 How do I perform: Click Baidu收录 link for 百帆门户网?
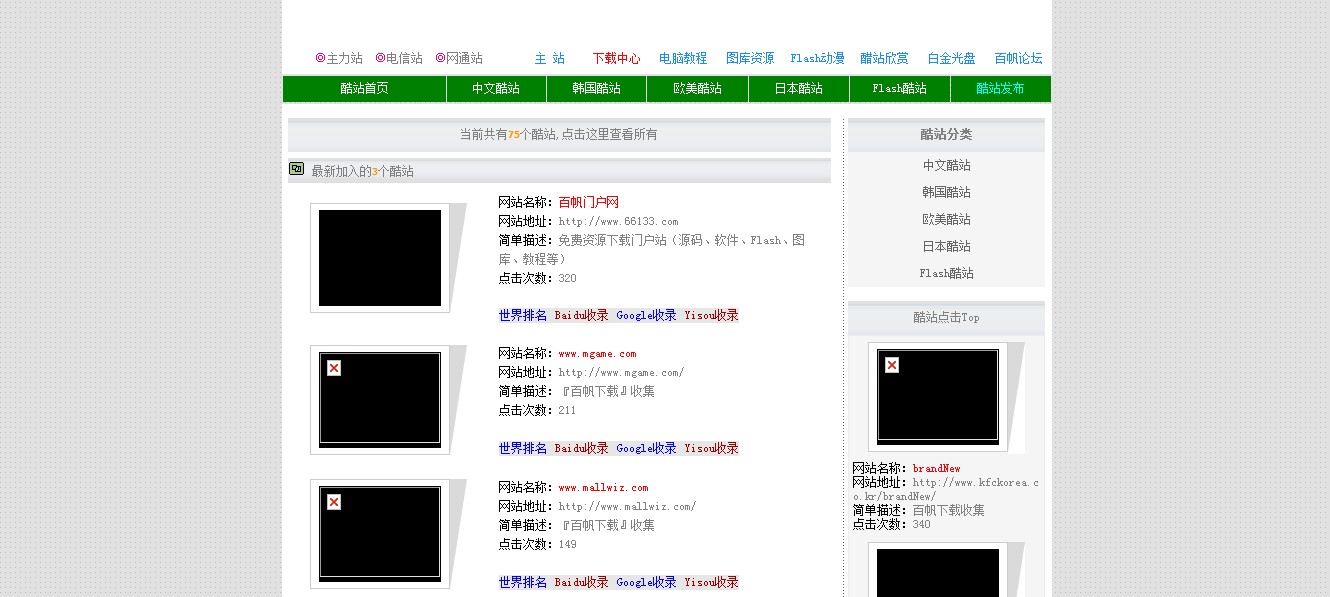coord(581,316)
